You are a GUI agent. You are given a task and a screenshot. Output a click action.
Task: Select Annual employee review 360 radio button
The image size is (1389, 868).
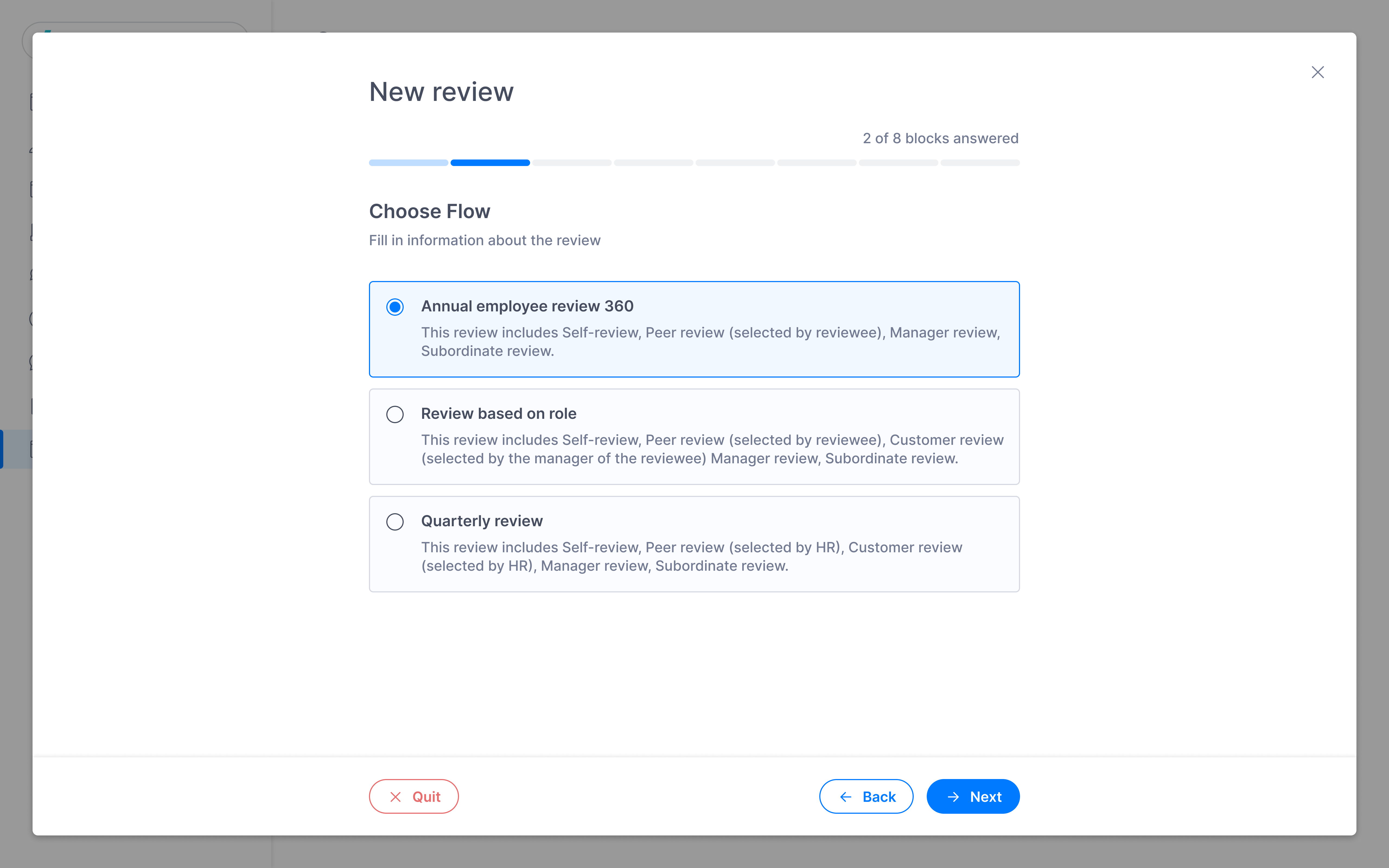point(395,307)
